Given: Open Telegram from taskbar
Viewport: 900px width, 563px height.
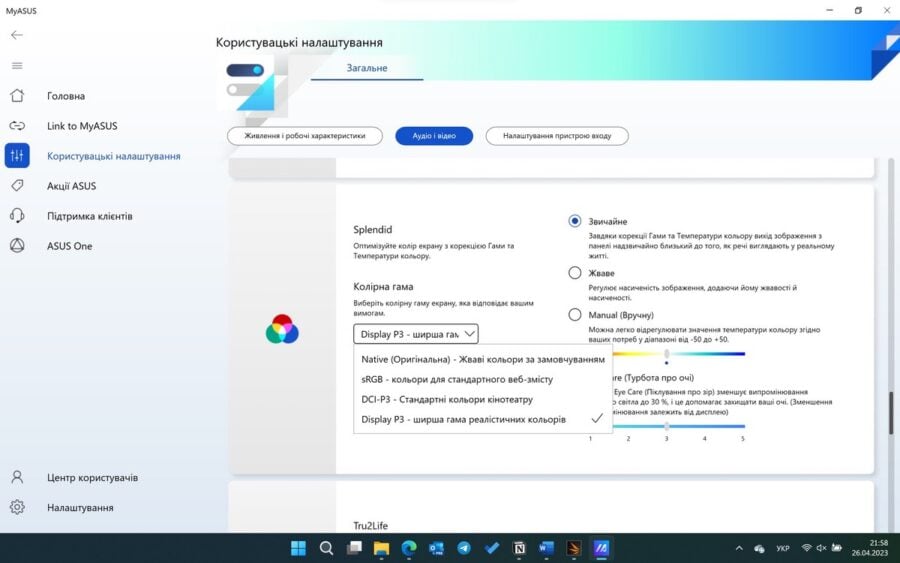Looking at the screenshot, I should (464, 548).
